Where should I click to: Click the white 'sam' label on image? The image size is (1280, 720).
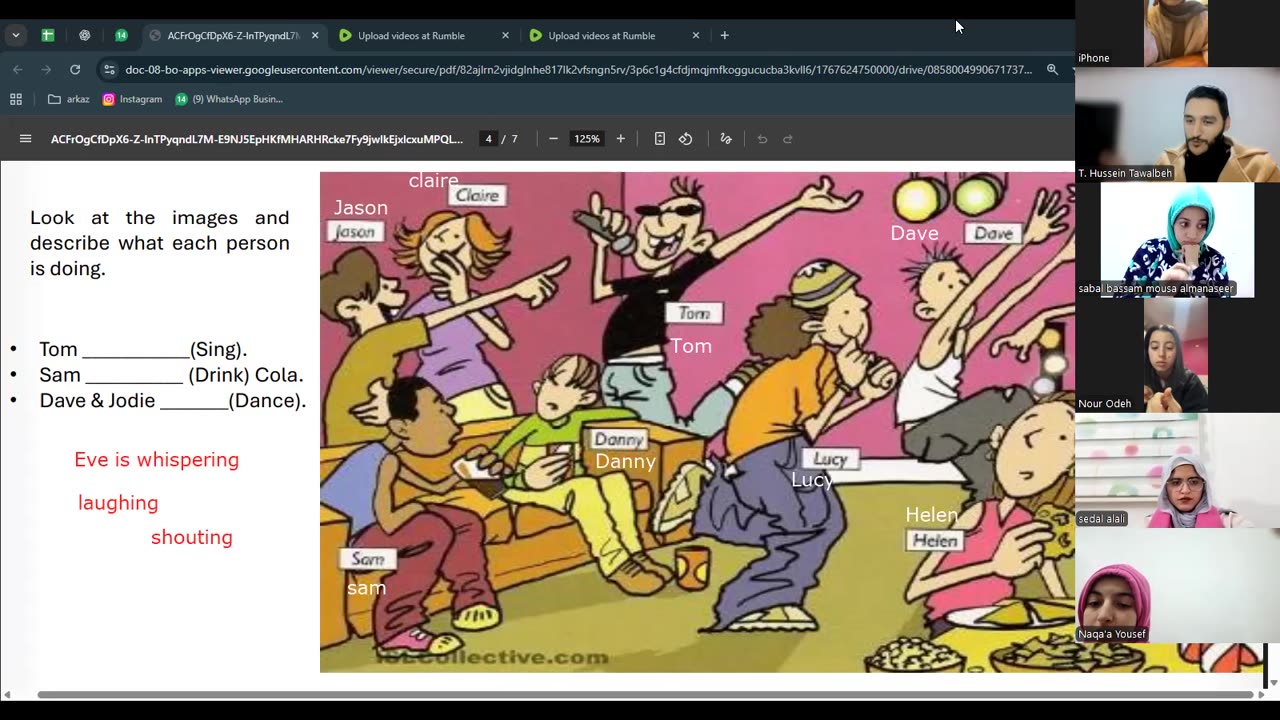367,588
